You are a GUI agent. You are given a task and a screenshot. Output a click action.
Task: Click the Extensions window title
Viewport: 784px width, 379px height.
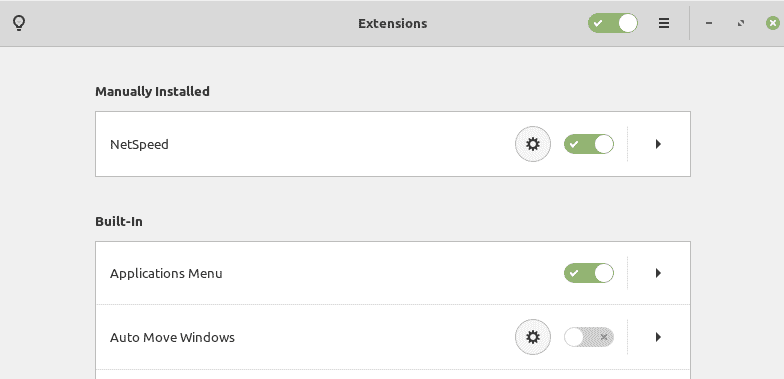pyautogui.click(x=392, y=24)
